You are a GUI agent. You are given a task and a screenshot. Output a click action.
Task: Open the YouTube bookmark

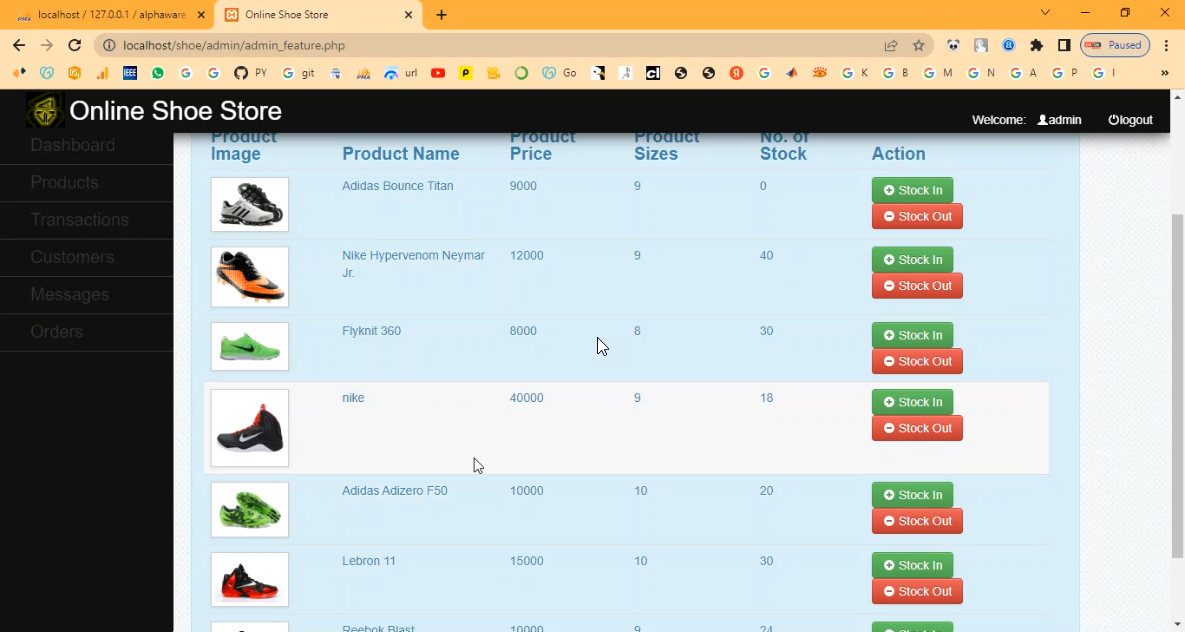pyautogui.click(x=438, y=73)
